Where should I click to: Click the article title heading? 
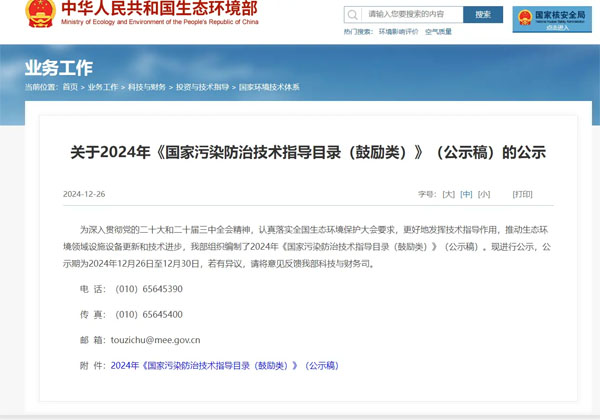pyautogui.click(x=308, y=153)
